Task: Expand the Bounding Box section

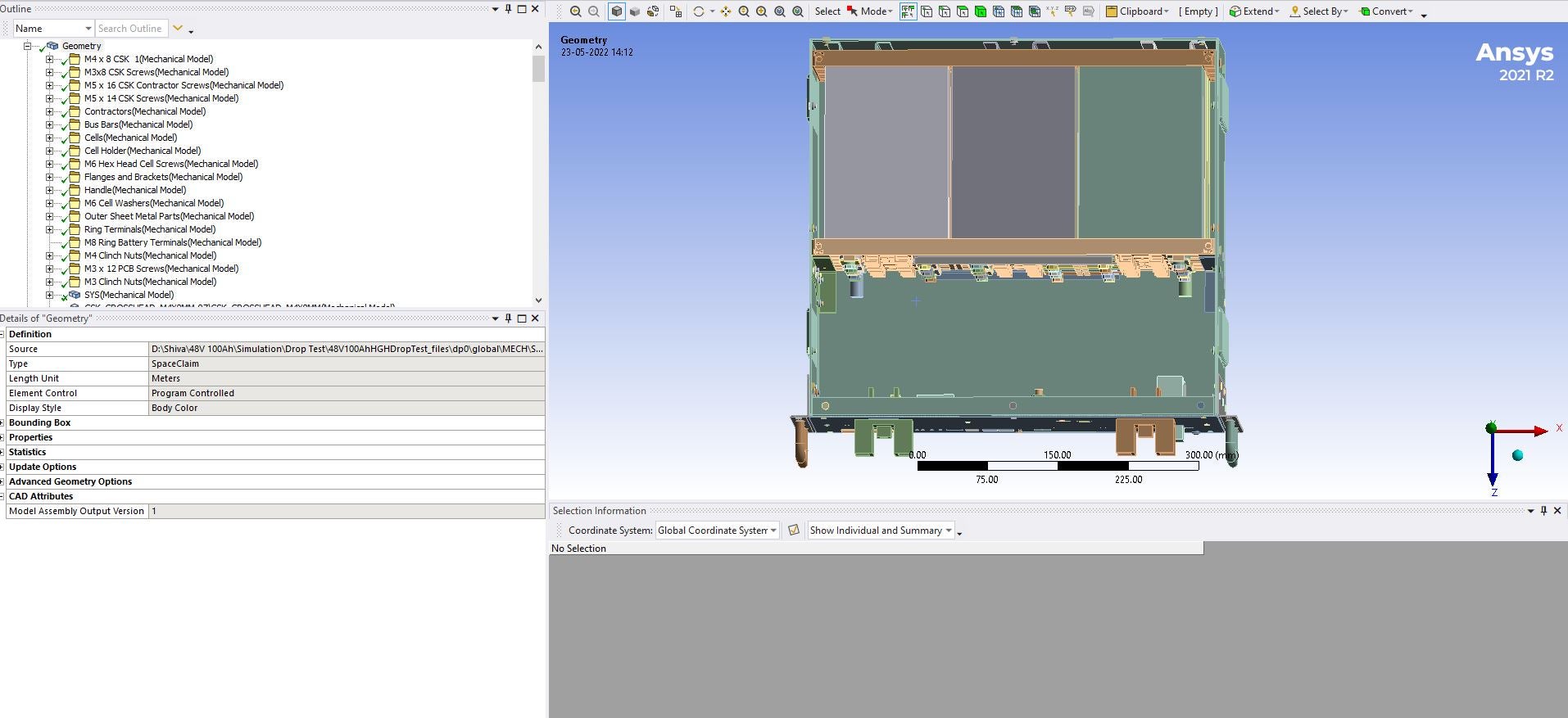Action: pyautogui.click(x=3, y=423)
